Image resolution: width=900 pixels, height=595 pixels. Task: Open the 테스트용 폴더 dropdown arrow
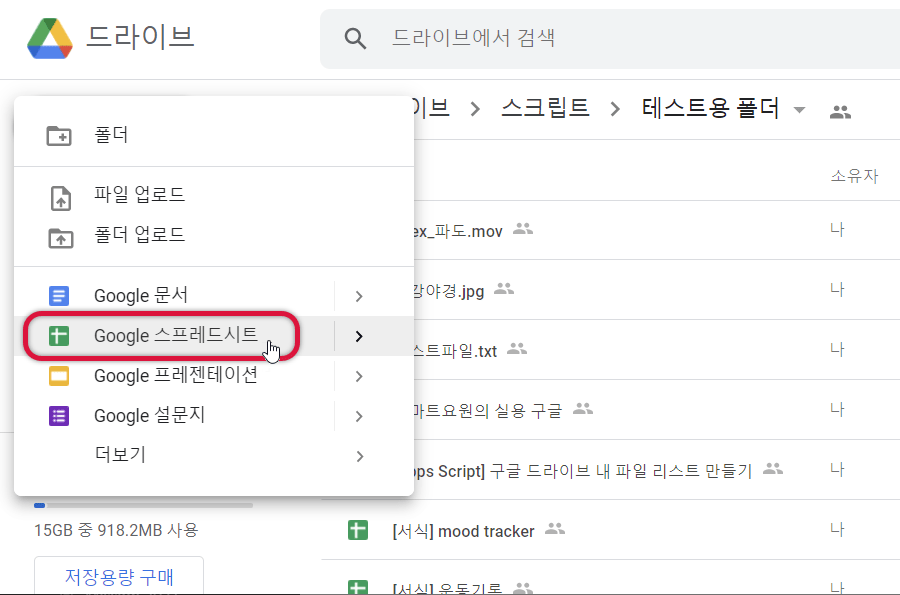798,110
